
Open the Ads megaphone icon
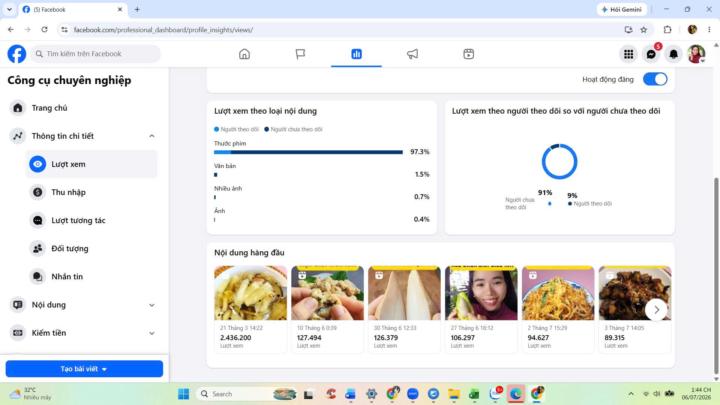412,54
